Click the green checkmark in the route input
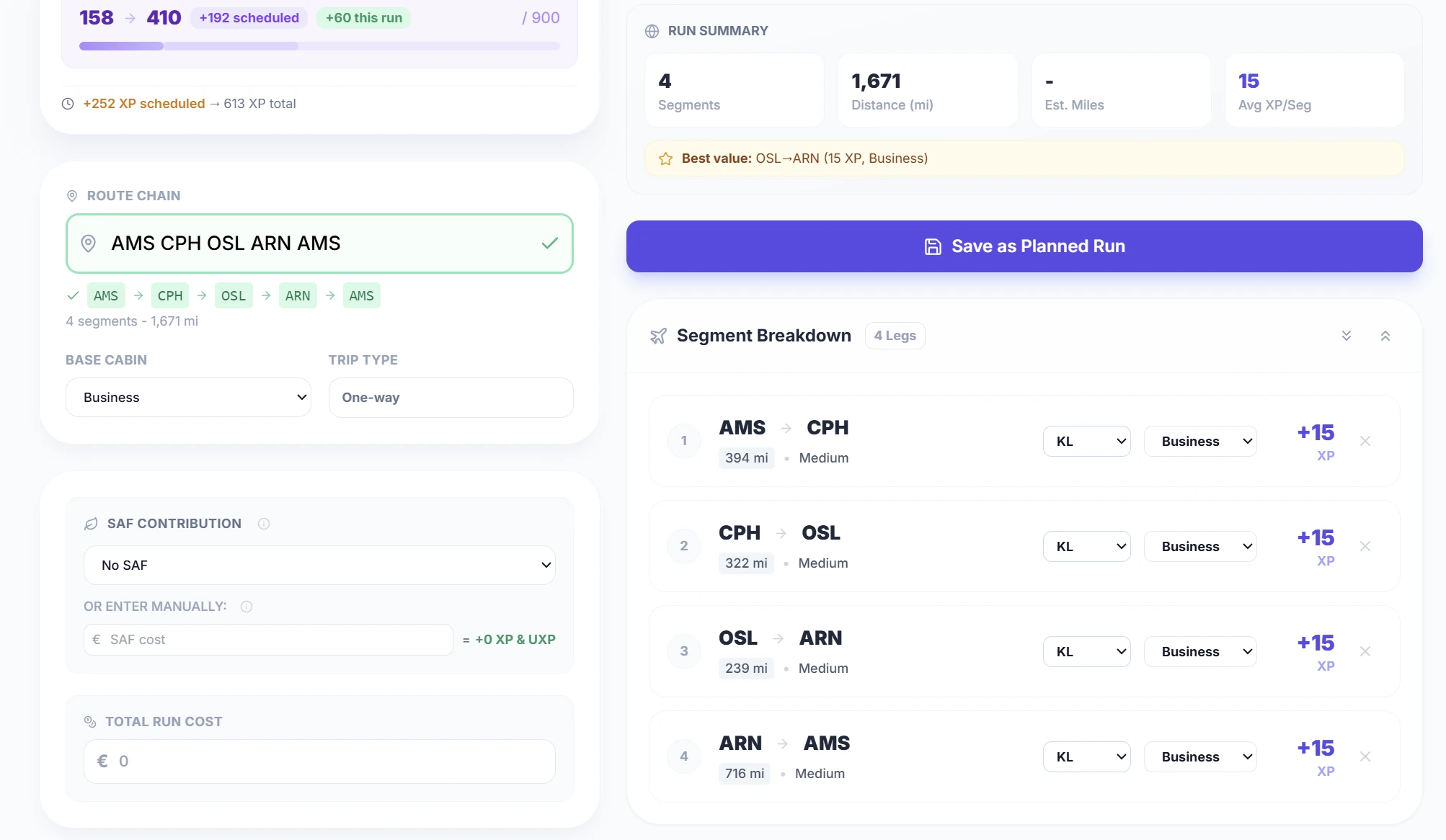The width and height of the screenshot is (1446, 840). pos(549,243)
